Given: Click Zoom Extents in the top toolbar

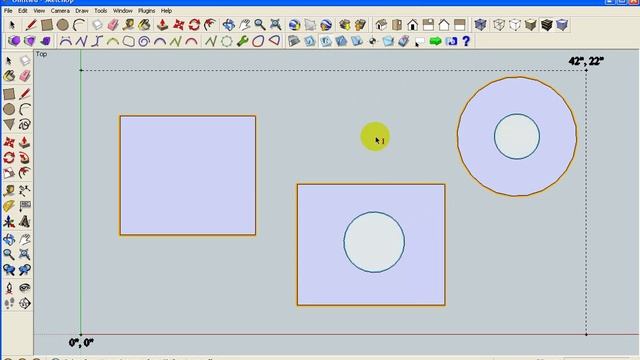Looking at the screenshot, I should 276,25.
